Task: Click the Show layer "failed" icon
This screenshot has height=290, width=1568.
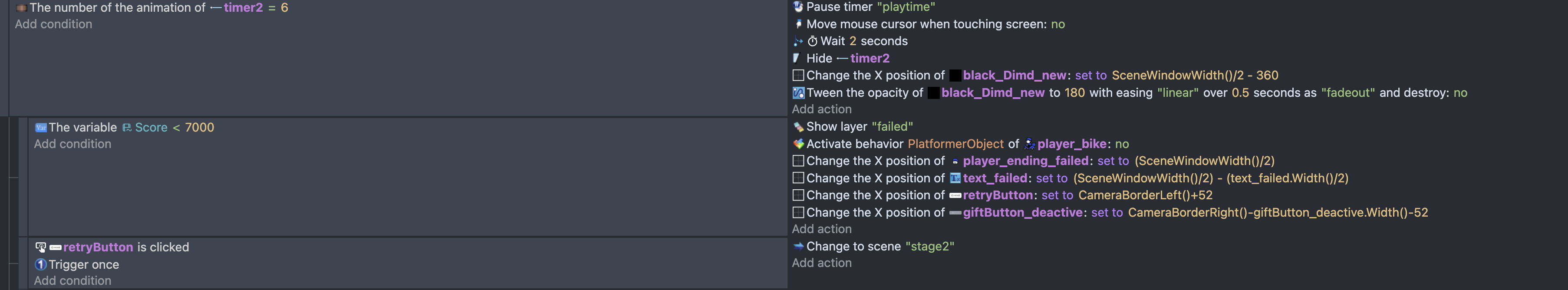Action: (x=799, y=127)
